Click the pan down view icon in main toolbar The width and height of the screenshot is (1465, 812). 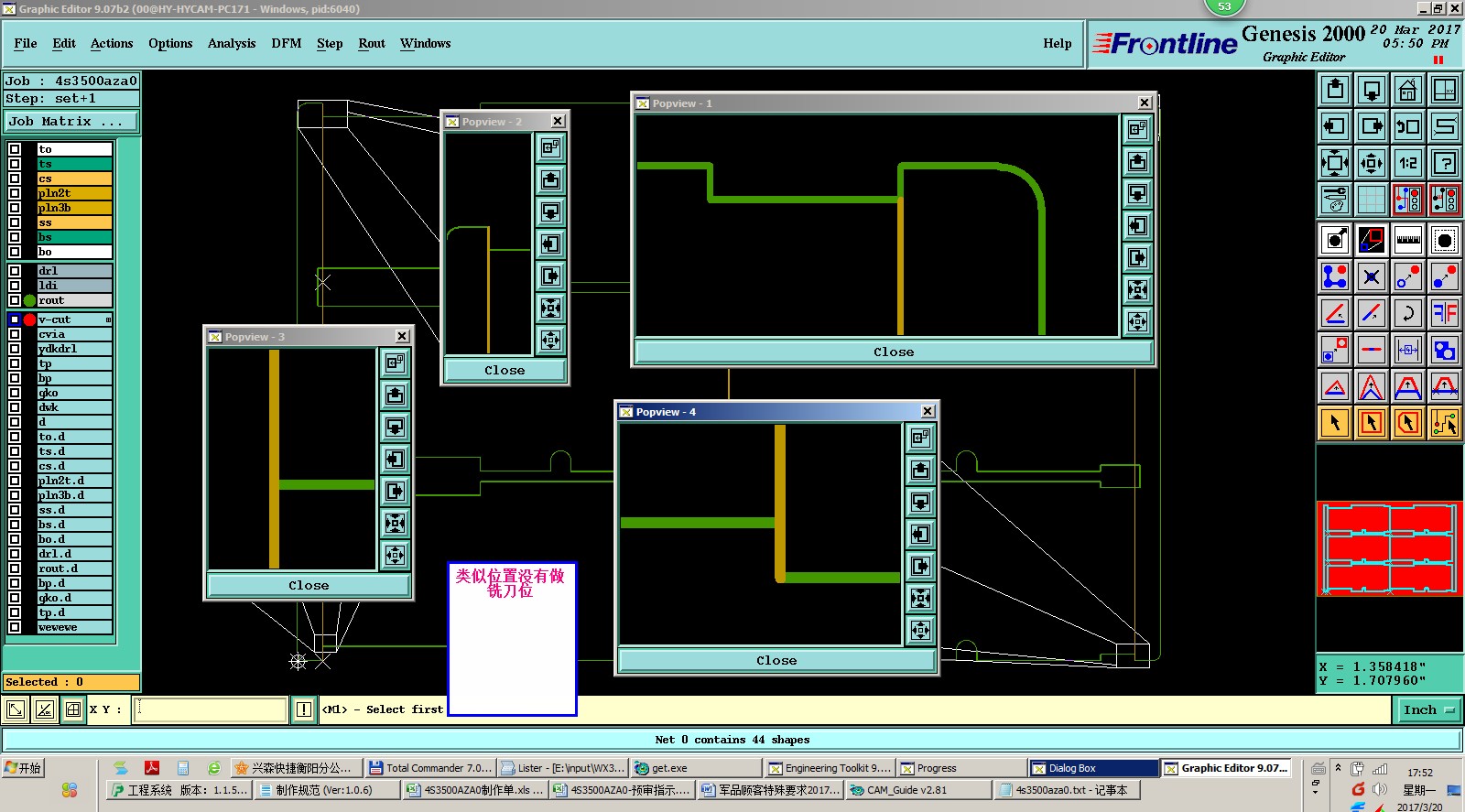click(x=1372, y=90)
